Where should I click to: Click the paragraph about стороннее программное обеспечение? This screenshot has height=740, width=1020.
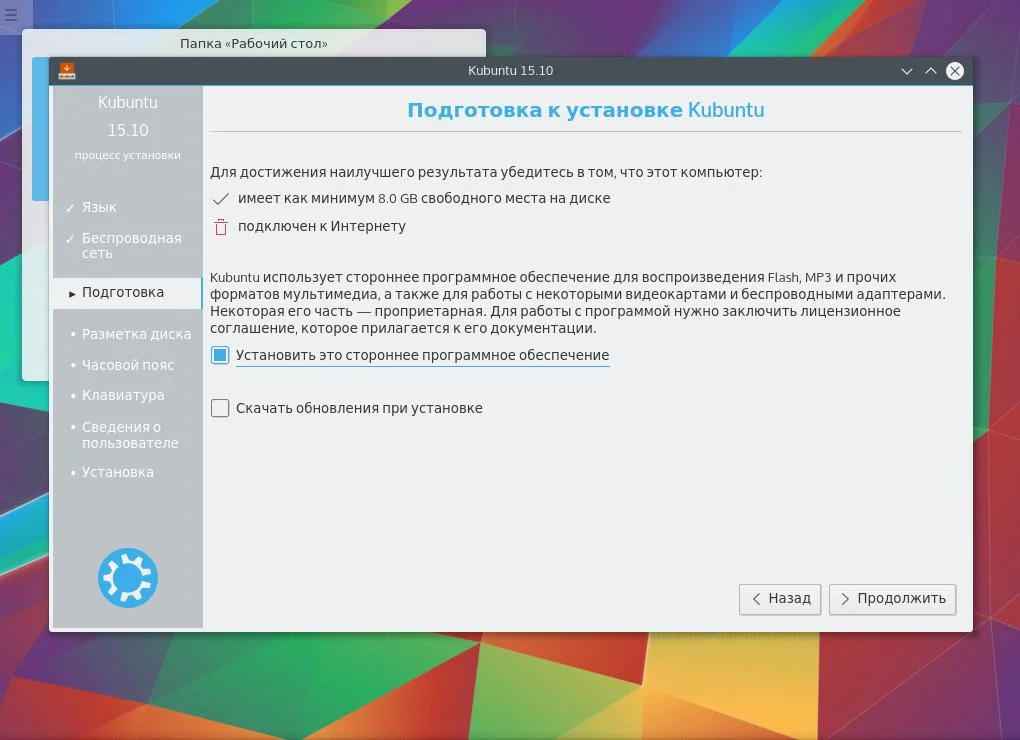pos(578,303)
